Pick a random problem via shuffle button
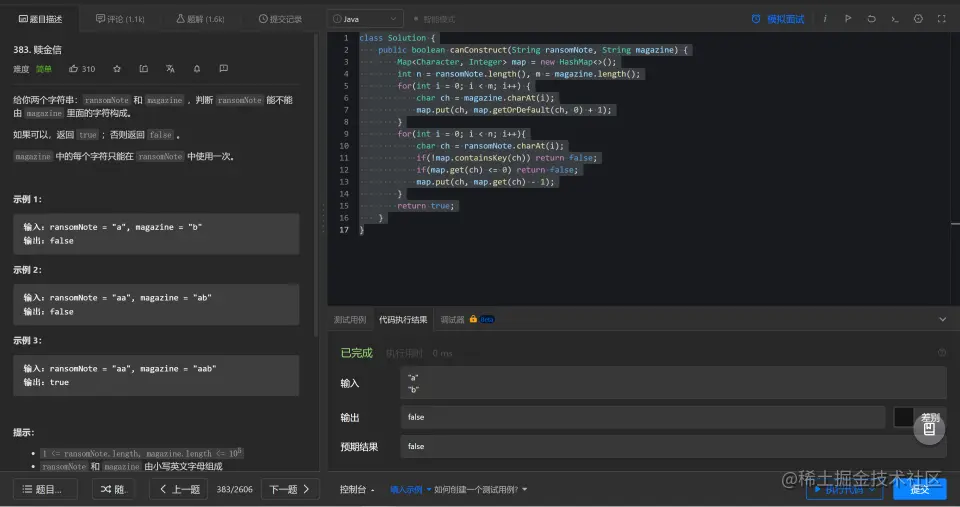960x507 pixels. click(113, 489)
